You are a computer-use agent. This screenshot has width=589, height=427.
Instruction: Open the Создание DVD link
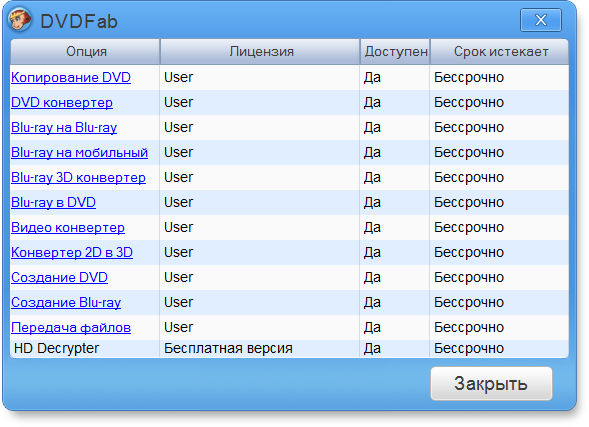(x=59, y=278)
